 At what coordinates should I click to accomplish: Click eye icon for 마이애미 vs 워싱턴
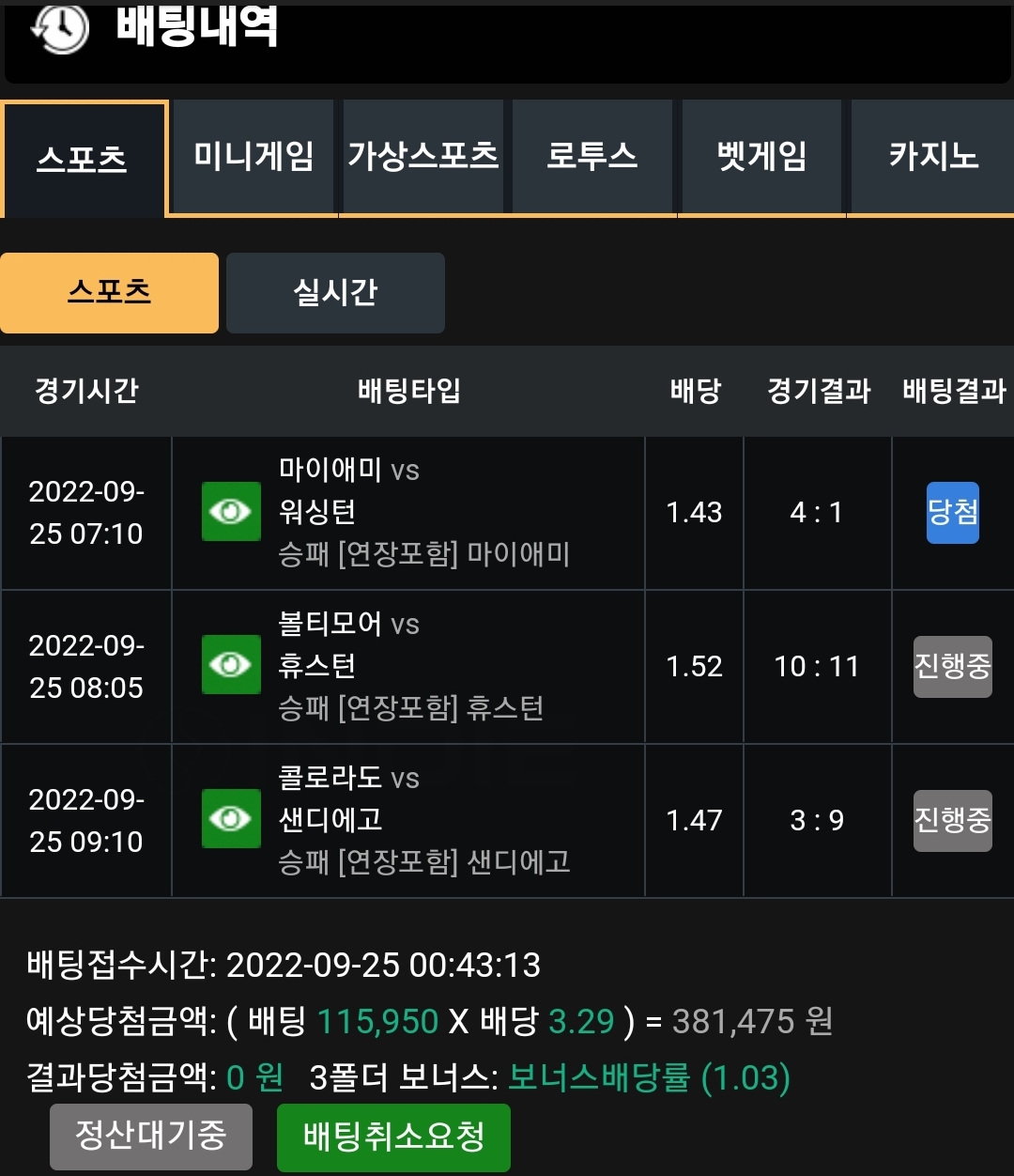coord(231,512)
